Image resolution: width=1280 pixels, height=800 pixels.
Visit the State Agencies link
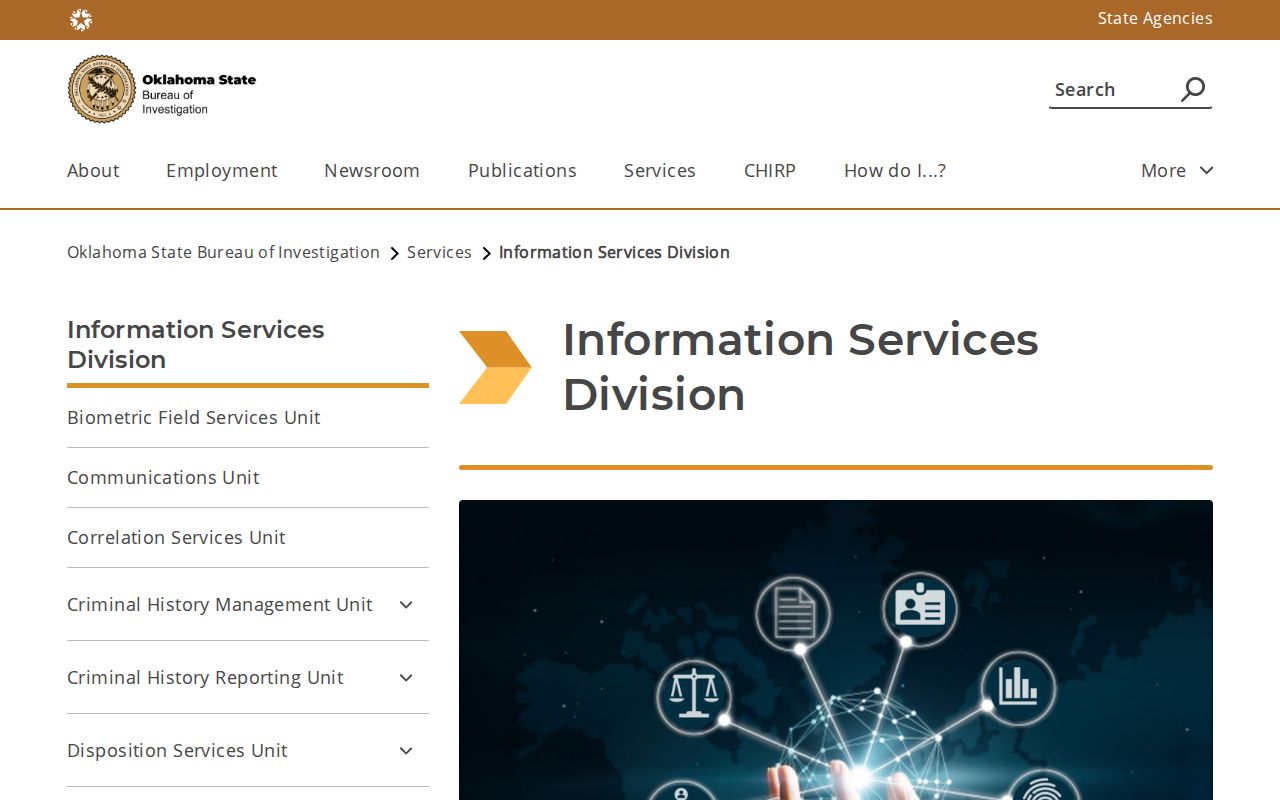[1155, 18]
